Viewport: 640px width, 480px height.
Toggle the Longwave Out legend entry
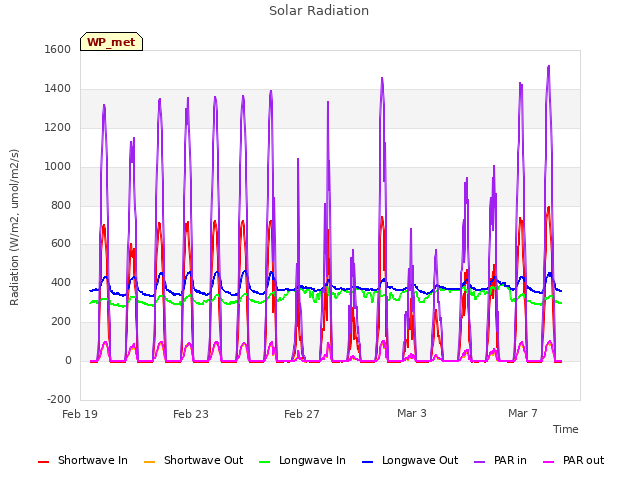pos(410,460)
